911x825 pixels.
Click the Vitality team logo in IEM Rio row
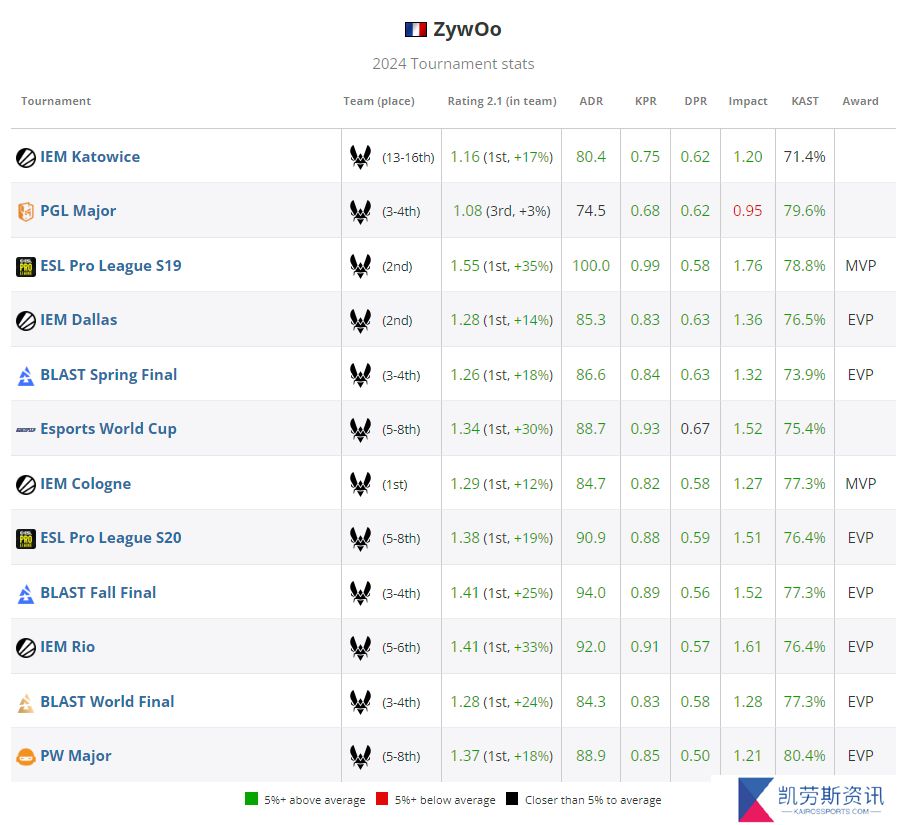click(x=360, y=647)
